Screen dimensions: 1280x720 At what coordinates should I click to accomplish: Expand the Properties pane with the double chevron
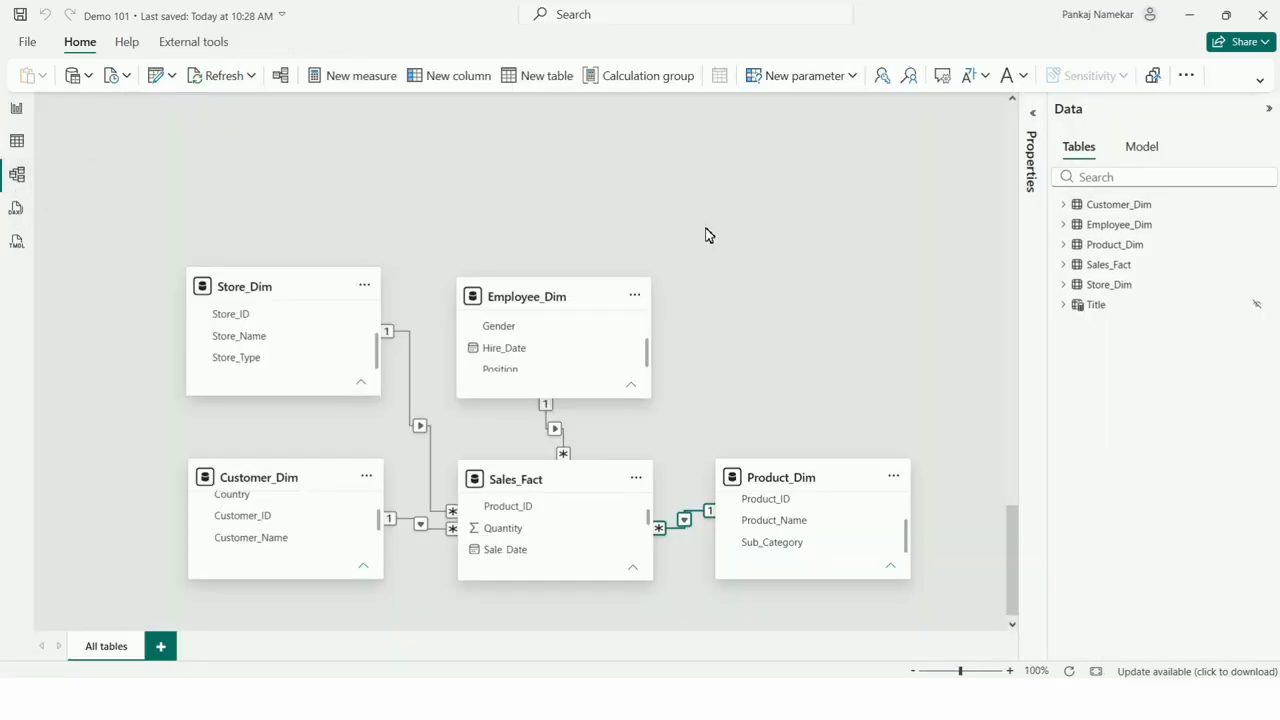[x=1033, y=113]
